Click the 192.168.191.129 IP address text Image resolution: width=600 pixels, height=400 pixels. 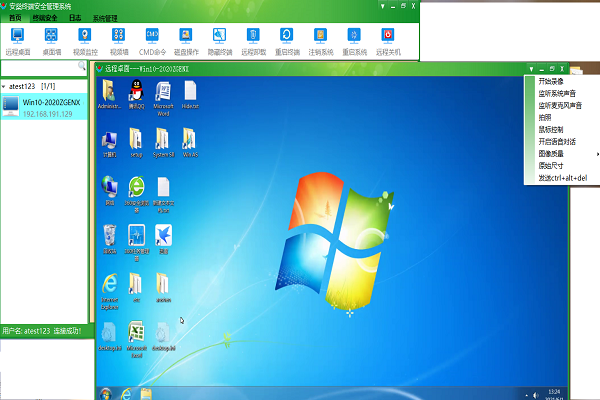point(47,114)
